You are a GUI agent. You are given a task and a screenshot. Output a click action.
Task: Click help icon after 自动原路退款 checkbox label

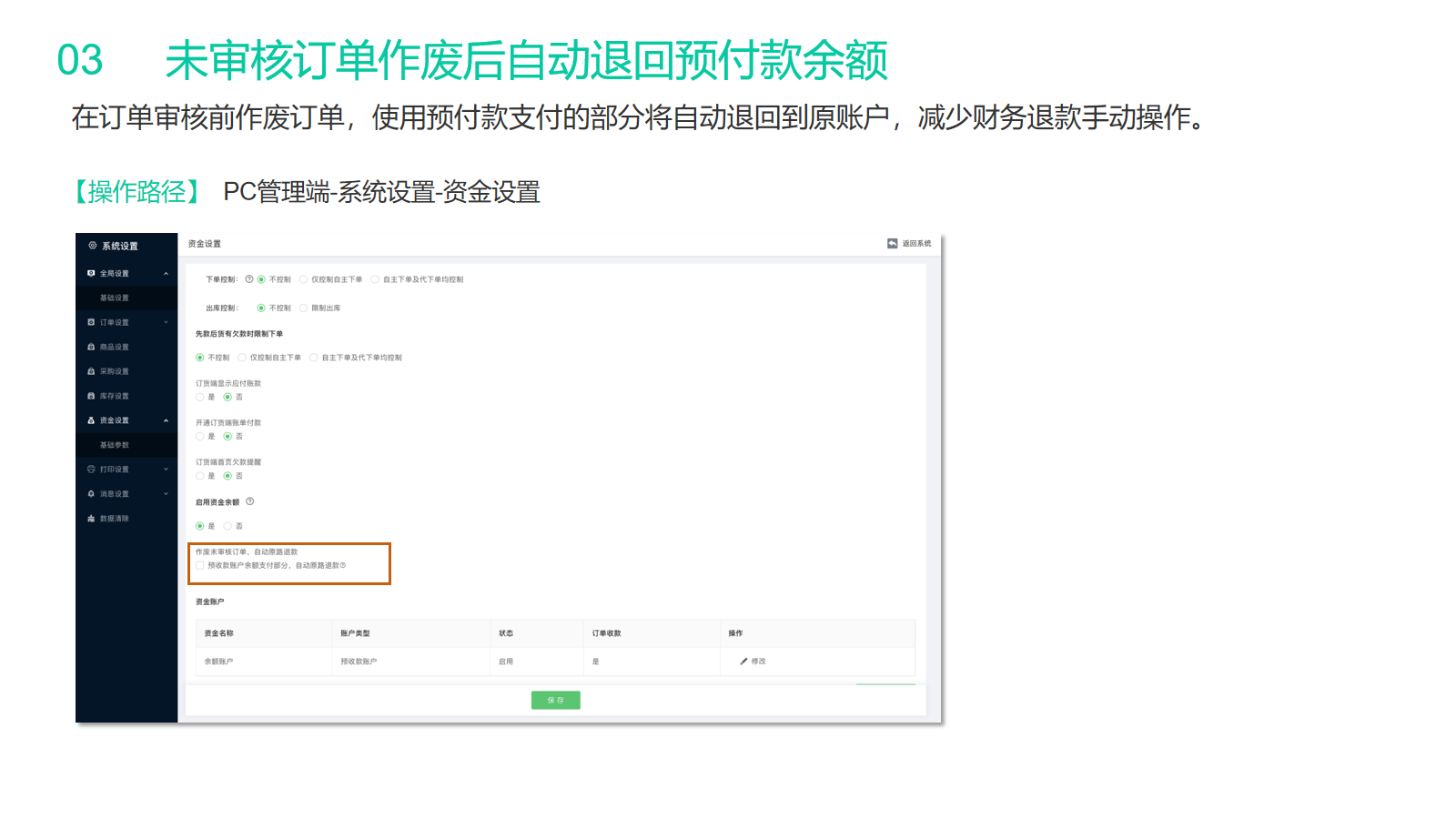[x=343, y=565]
